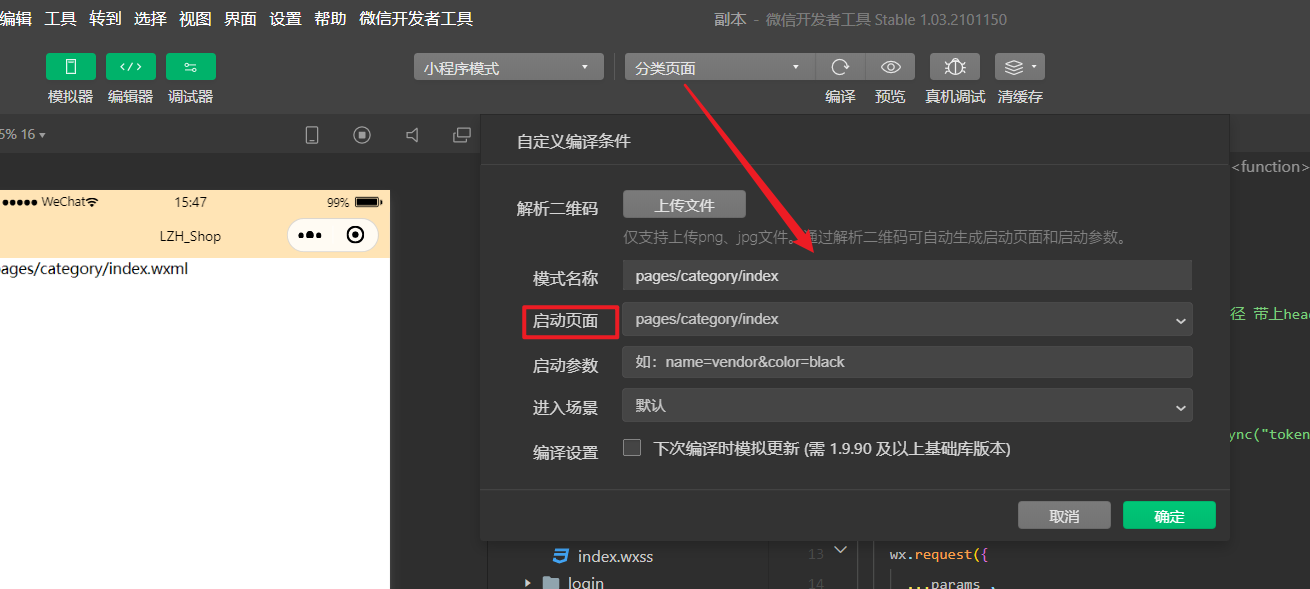Click LZH_Shop title in simulator
The width and height of the screenshot is (1310, 589).
pyautogui.click(x=190, y=236)
